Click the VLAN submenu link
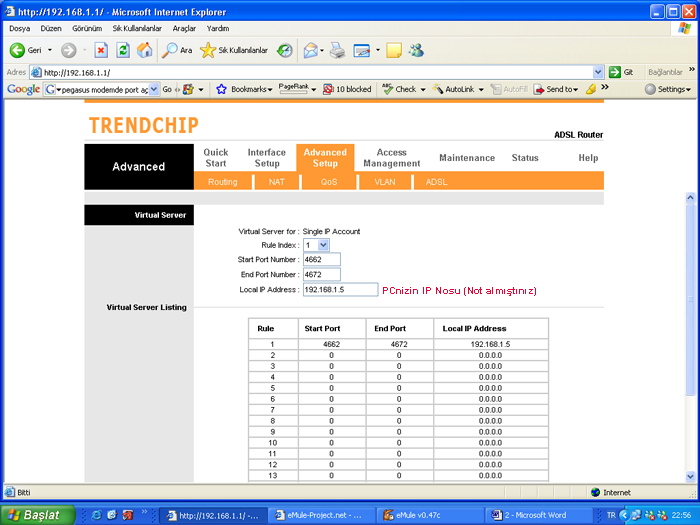700x525 pixels. coord(385,182)
